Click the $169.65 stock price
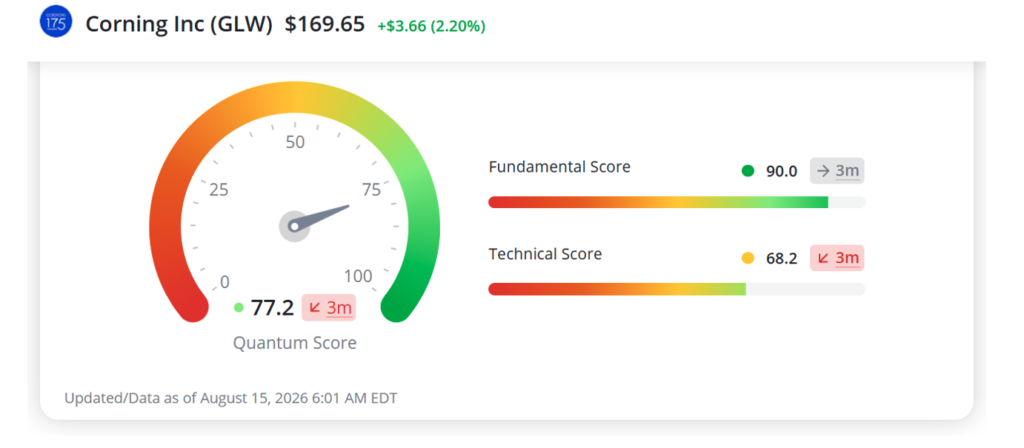The image size is (1024, 448). [325, 25]
